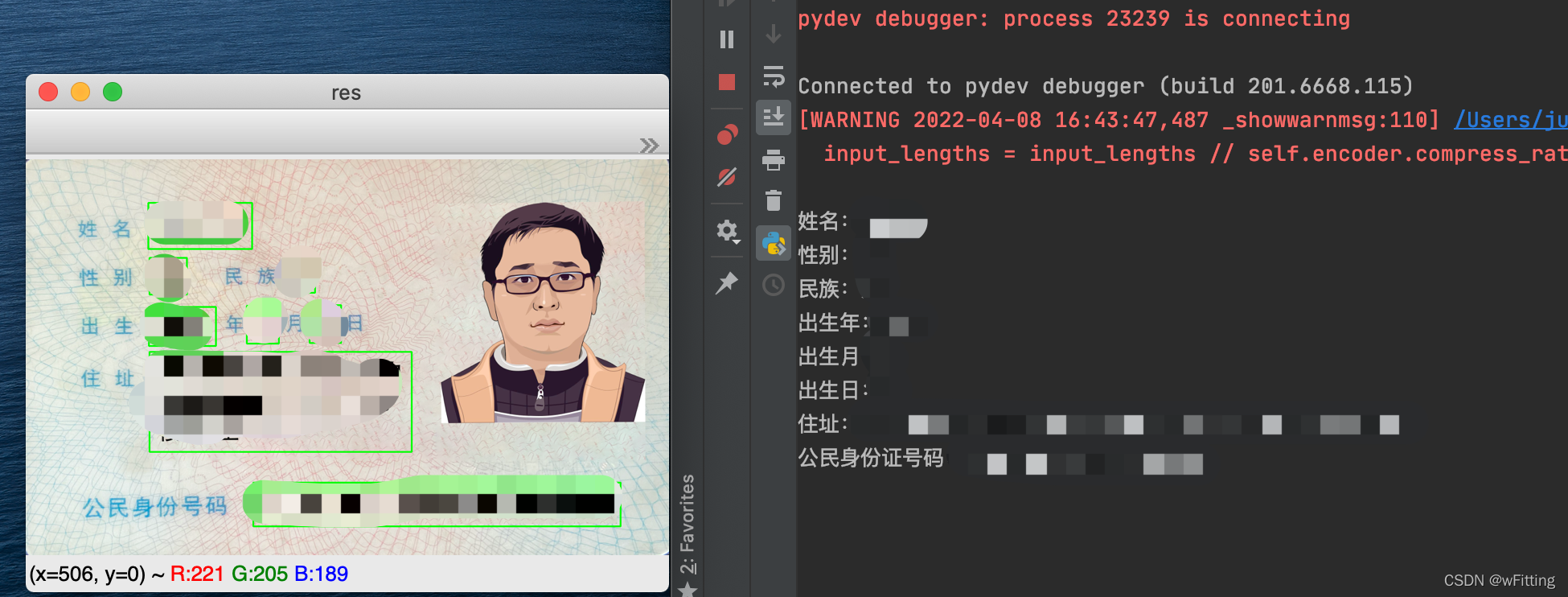1568x597 pixels.
Task: Pause the running debug program
Action: pyautogui.click(x=727, y=39)
